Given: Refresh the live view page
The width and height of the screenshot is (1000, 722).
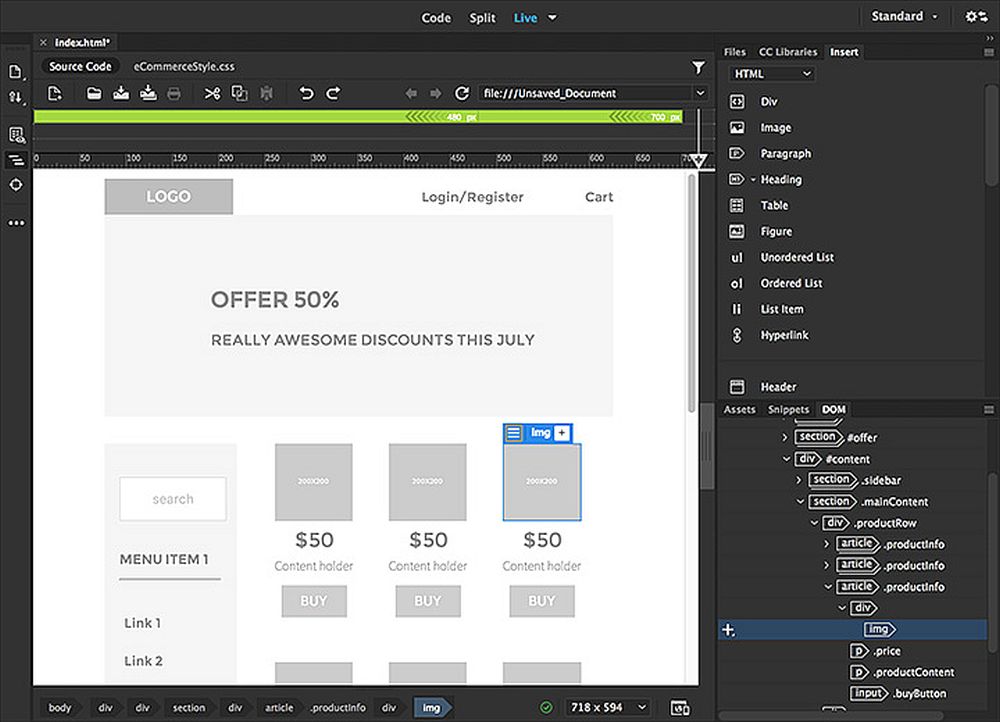Looking at the screenshot, I should pos(462,93).
